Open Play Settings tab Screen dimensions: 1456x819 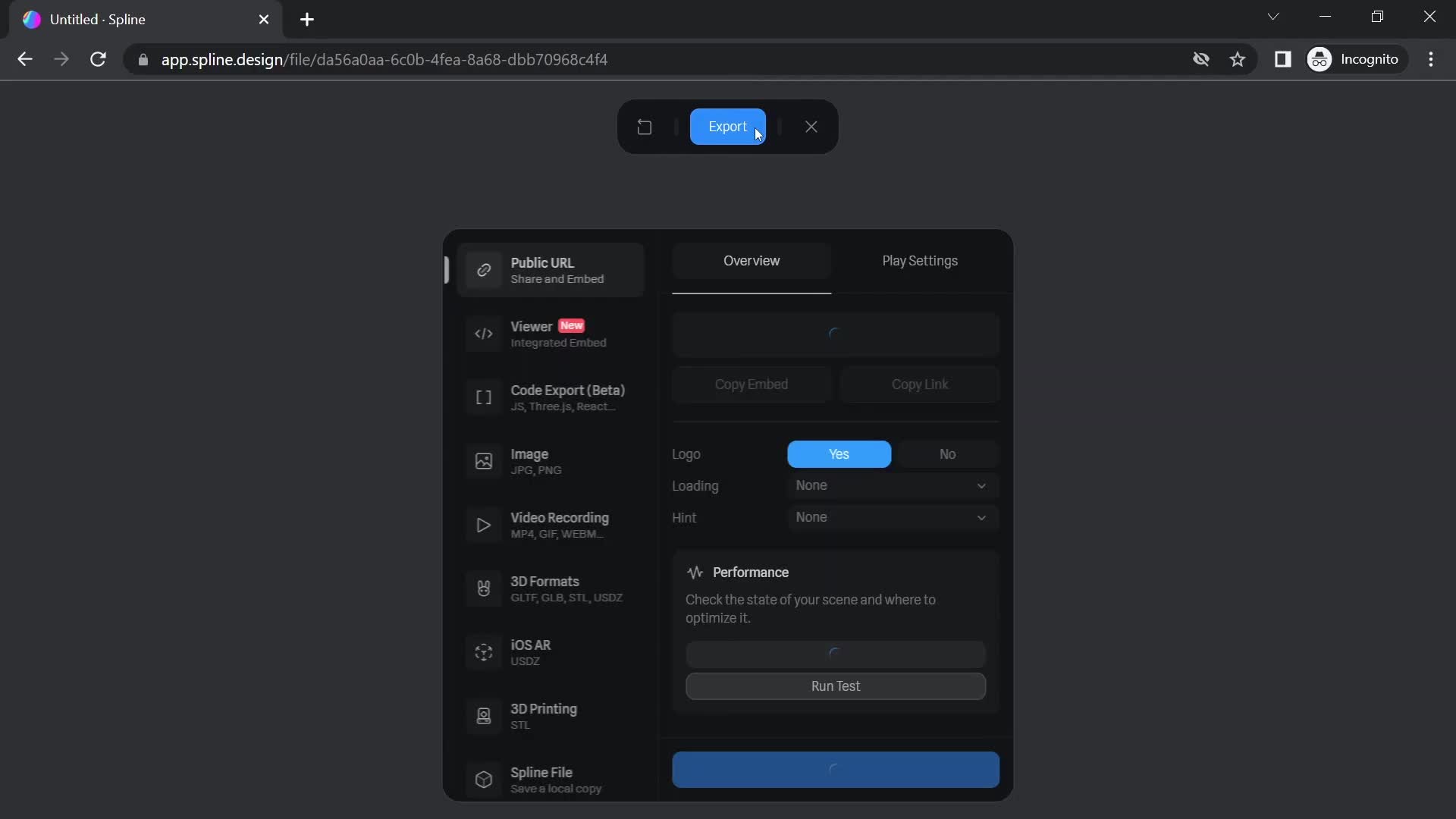tap(920, 260)
